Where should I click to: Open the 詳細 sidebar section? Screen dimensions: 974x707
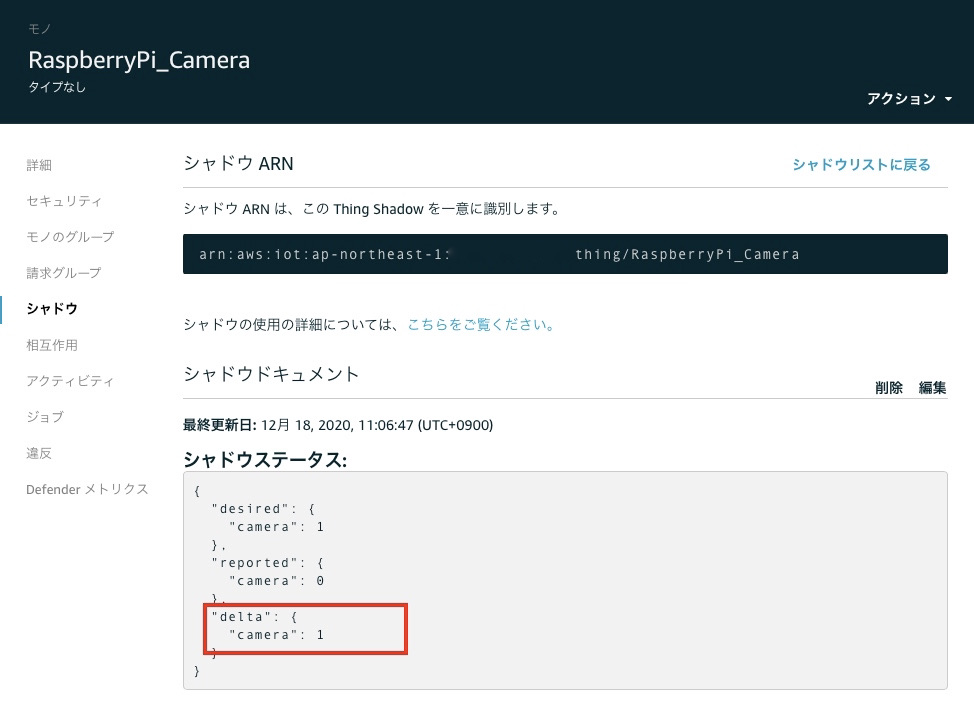tap(39, 165)
